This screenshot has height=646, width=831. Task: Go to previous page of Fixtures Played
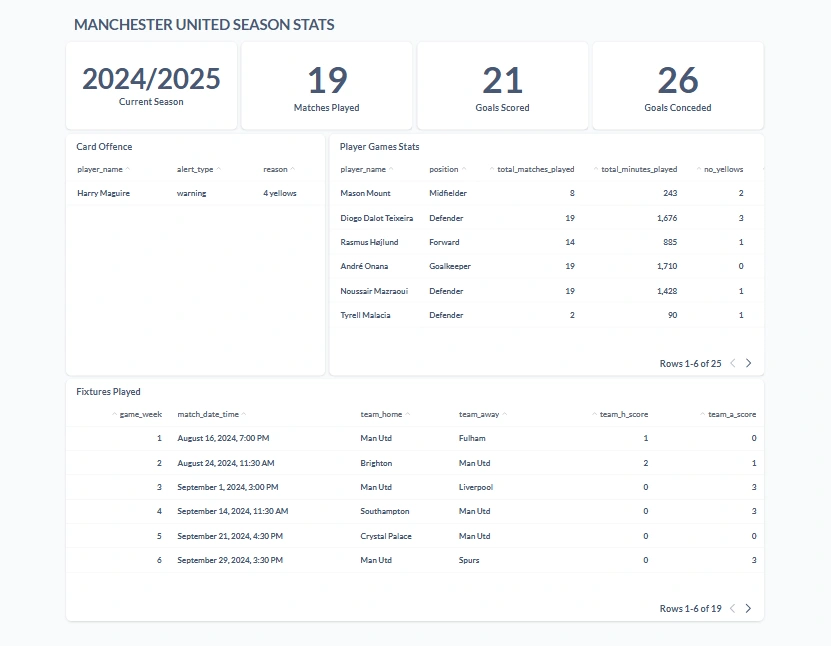(733, 608)
